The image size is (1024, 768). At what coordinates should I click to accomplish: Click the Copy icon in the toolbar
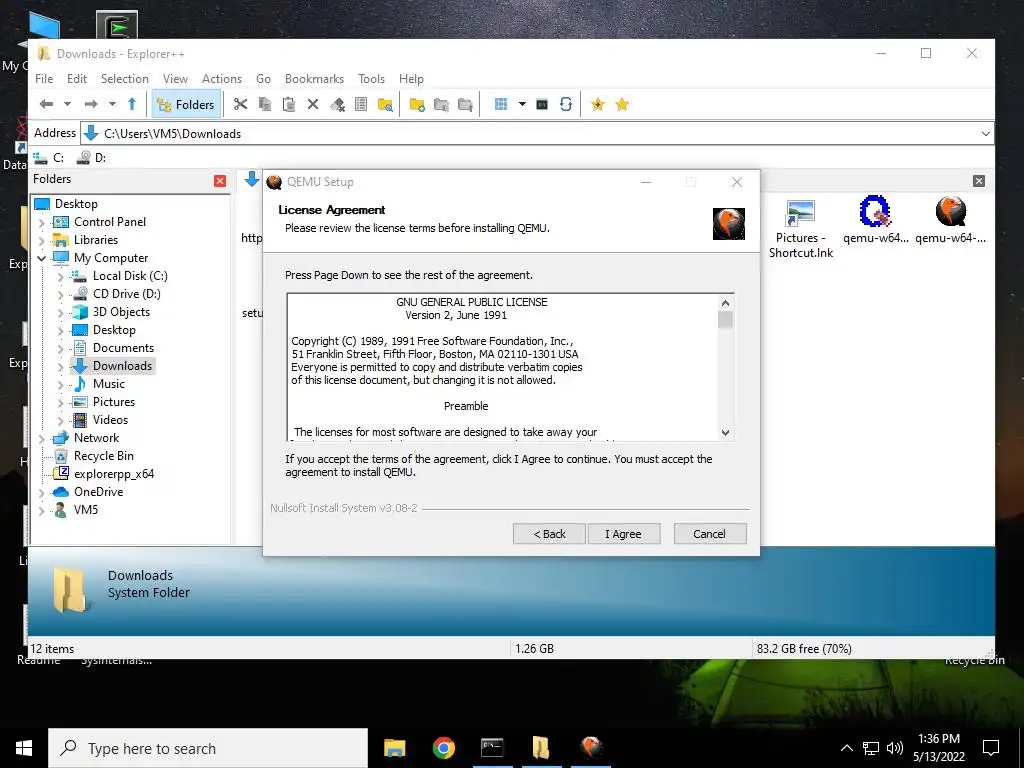point(264,104)
